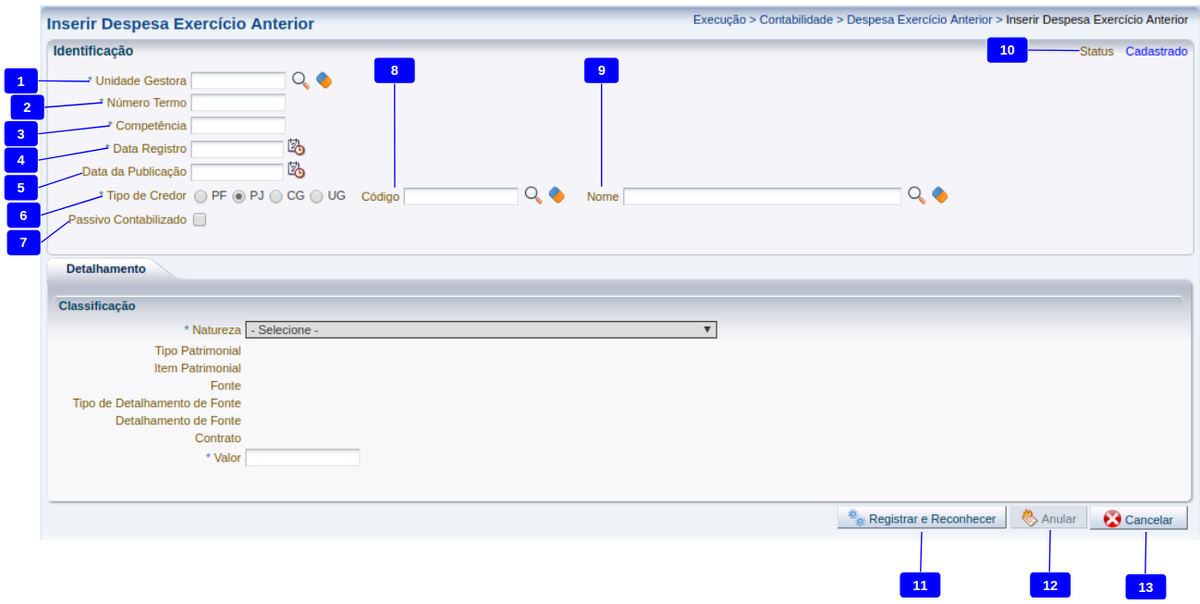Open the Contabilidade breadcrumb link
The height and width of the screenshot is (604, 1200).
click(796, 20)
